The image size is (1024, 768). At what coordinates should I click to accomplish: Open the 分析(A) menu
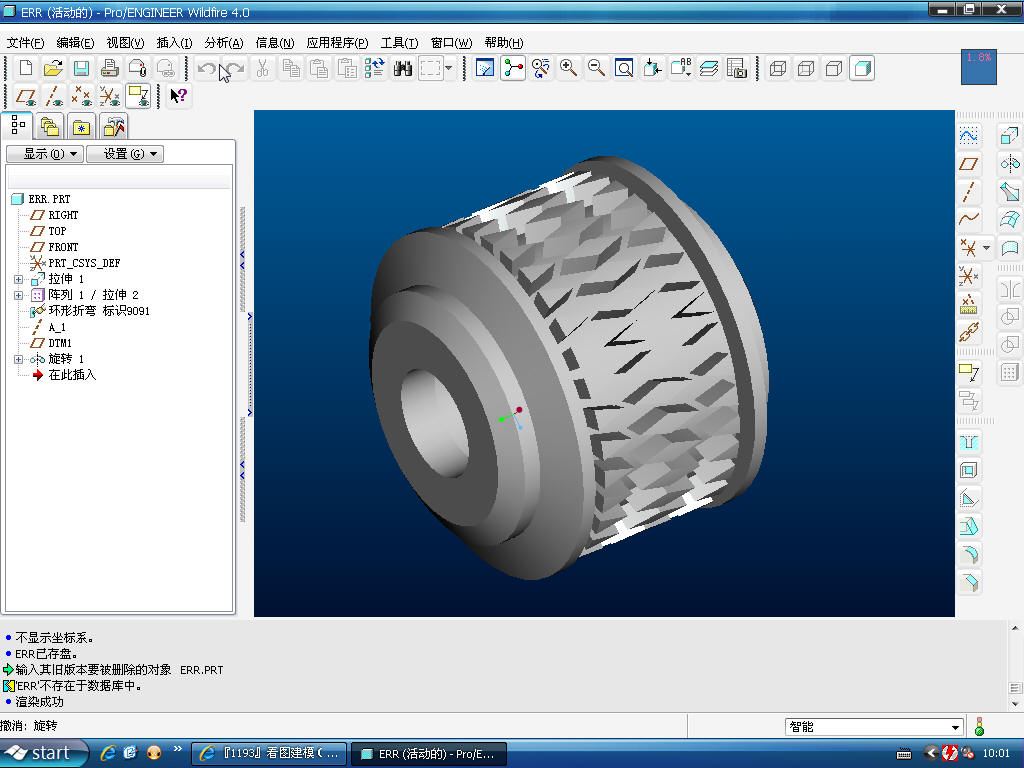coord(224,43)
